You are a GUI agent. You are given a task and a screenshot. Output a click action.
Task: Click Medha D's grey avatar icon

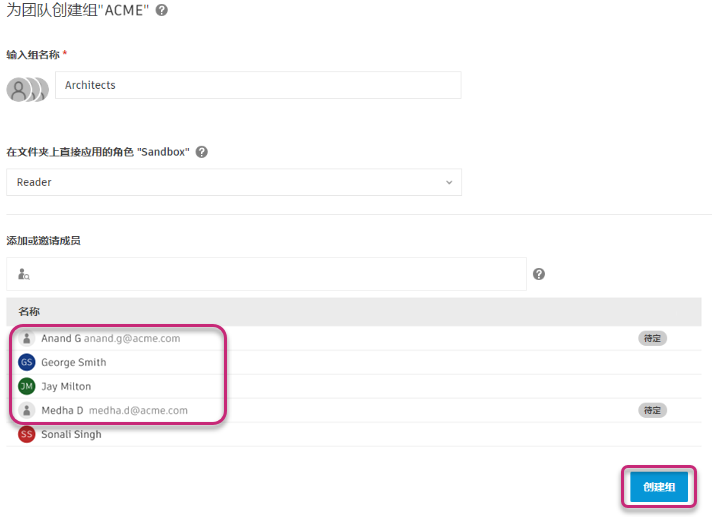pyautogui.click(x=27, y=410)
